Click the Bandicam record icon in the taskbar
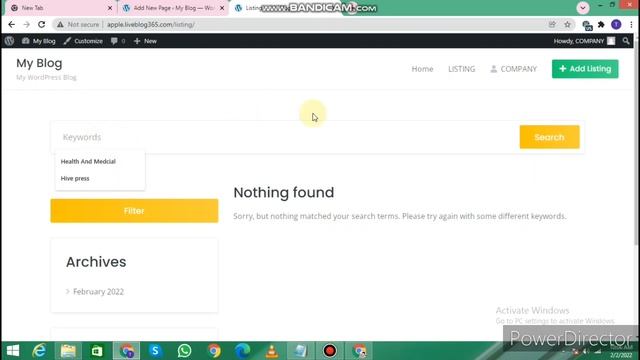The image size is (640, 360). (x=330, y=351)
